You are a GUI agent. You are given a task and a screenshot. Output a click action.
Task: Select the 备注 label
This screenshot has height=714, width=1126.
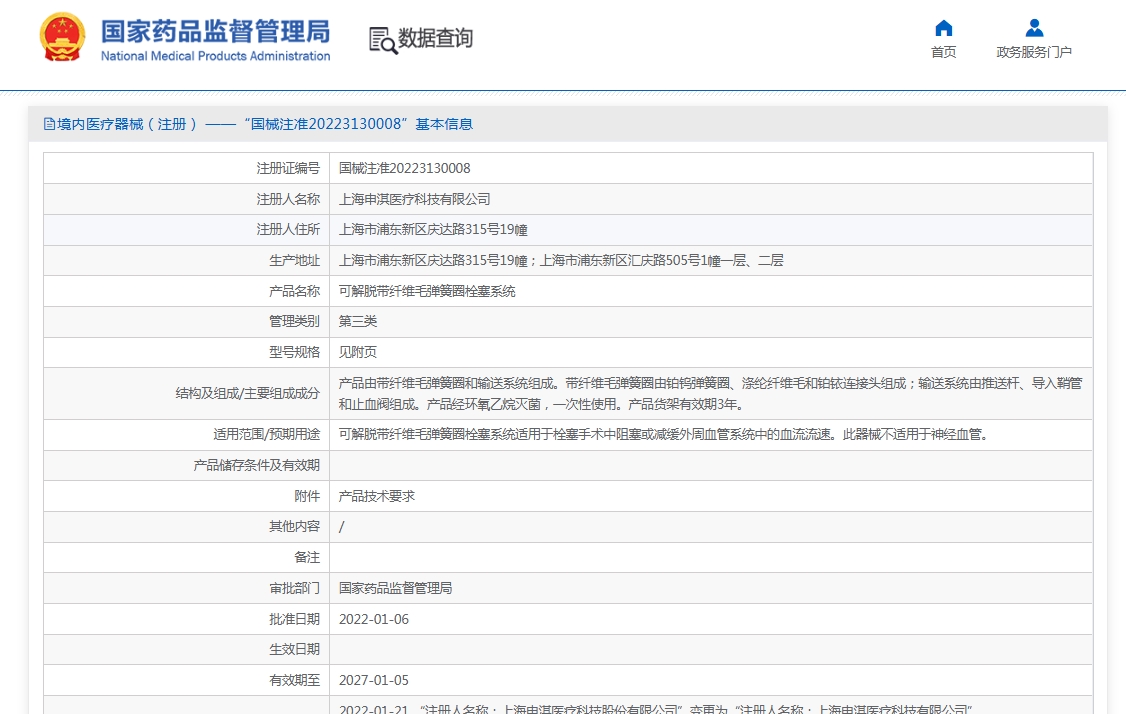307,557
